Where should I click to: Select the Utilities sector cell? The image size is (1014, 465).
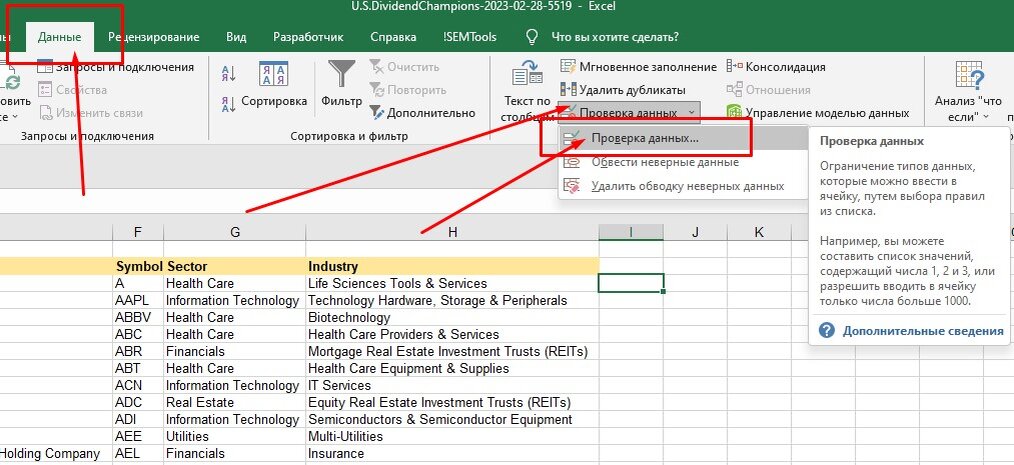tap(235, 436)
